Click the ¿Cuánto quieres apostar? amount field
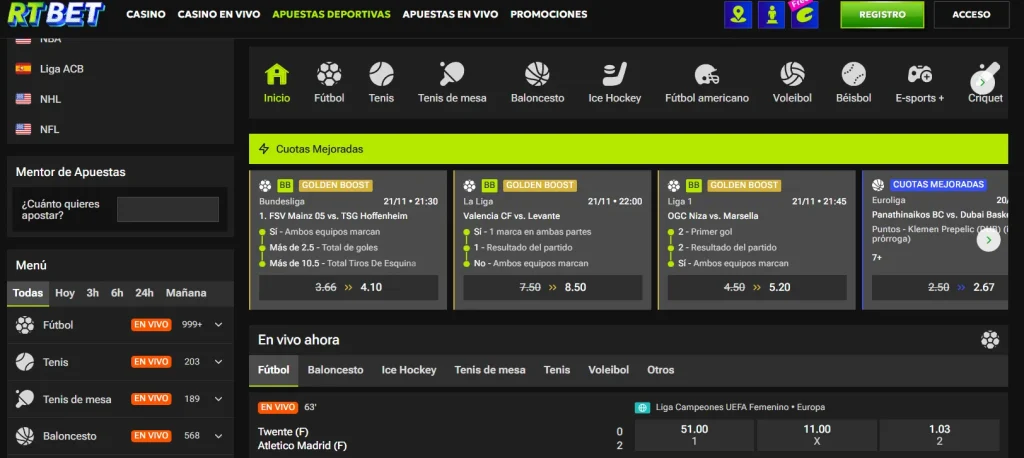 (x=168, y=210)
